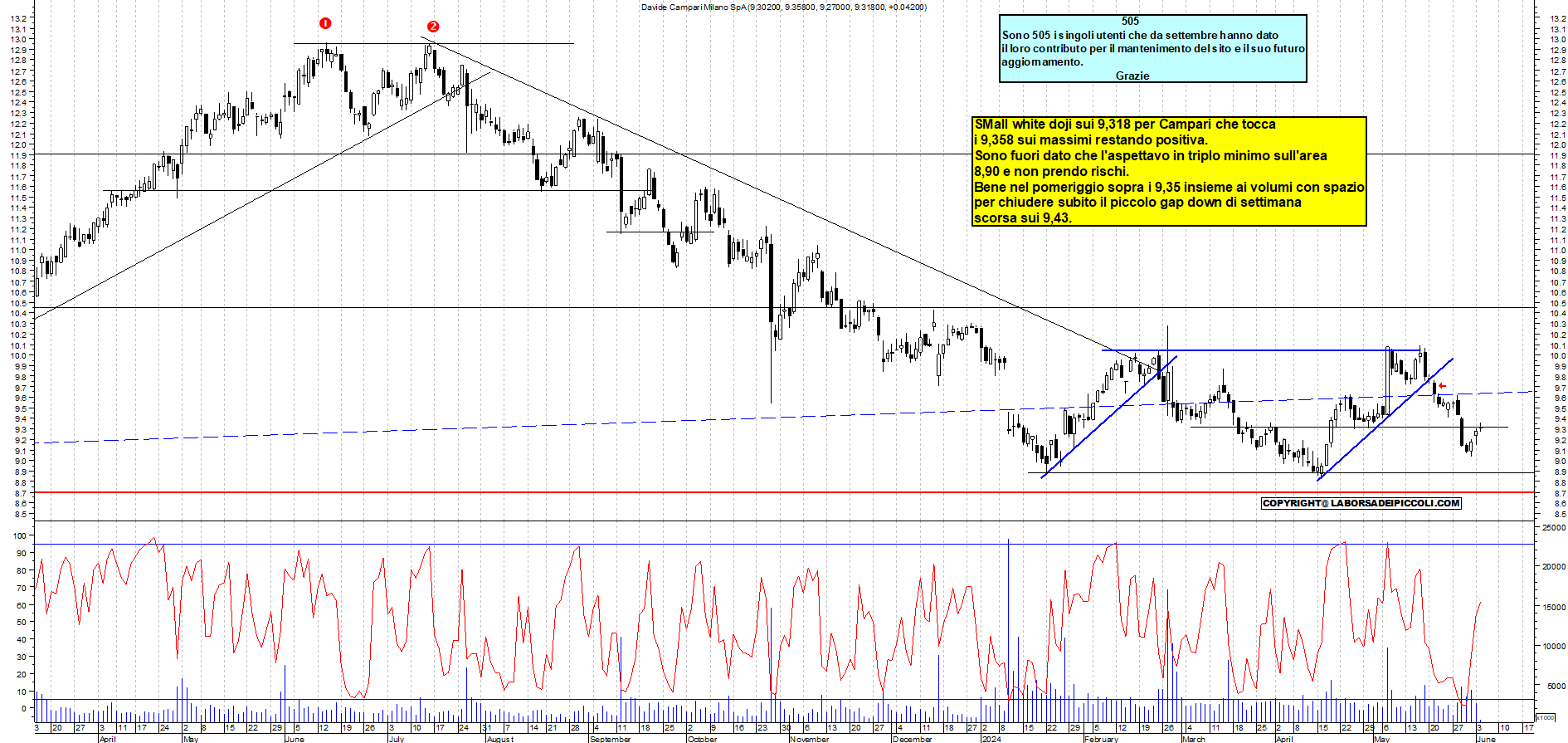This screenshot has width=1568, height=743.
Task: Select the chart title "Davide Campari Milano SpA"
Action: pyautogui.click(x=694, y=7)
